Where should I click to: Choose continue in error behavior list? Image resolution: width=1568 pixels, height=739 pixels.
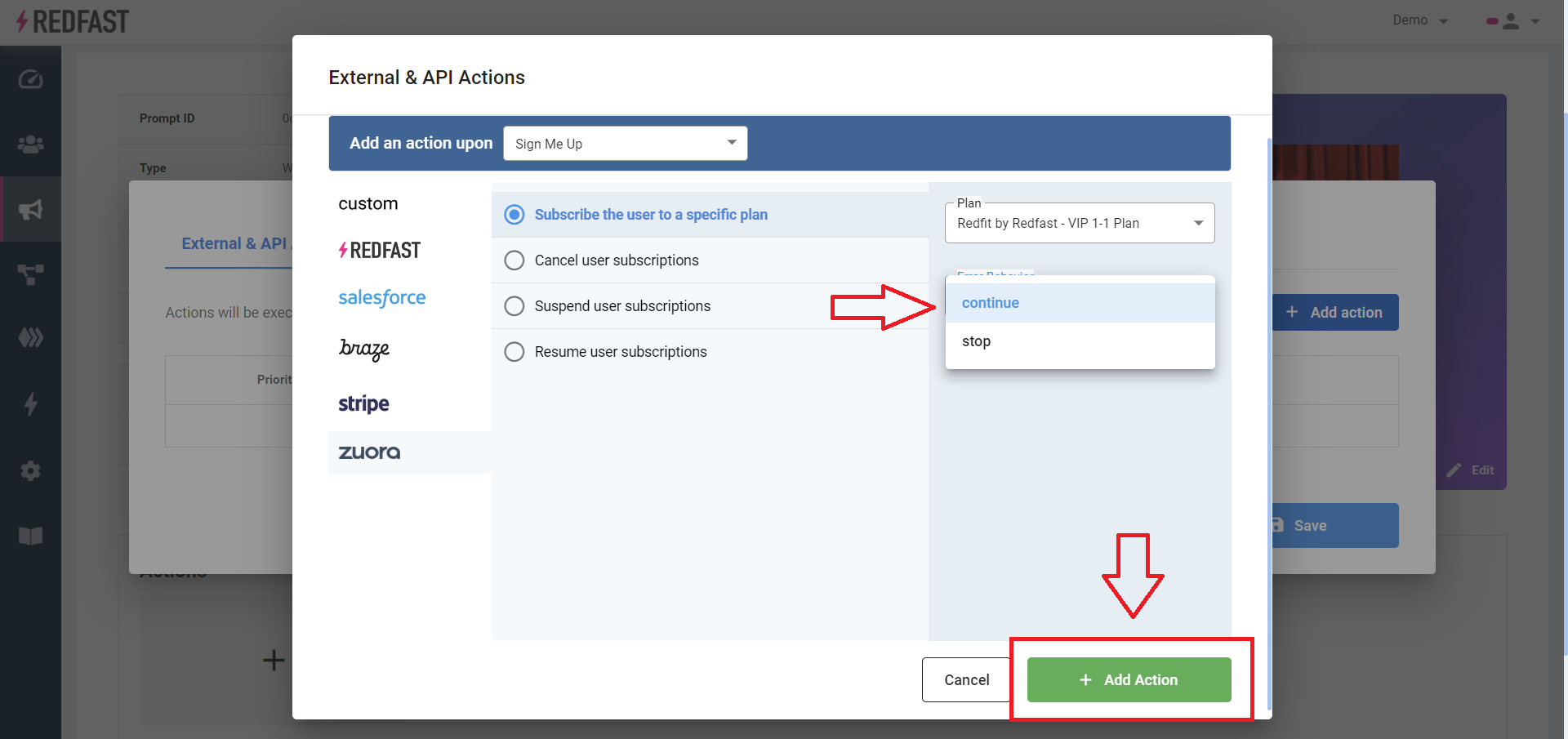[1080, 303]
